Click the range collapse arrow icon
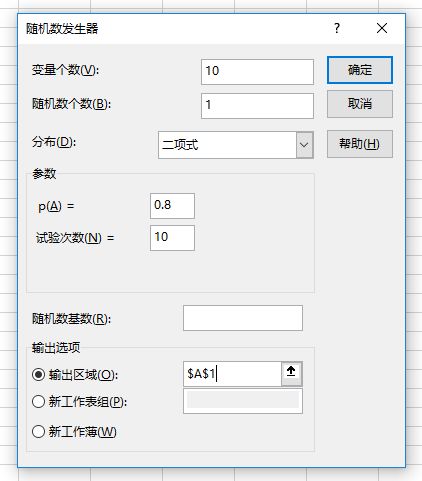This screenshot has width=422, height=481. coord(292,374)
